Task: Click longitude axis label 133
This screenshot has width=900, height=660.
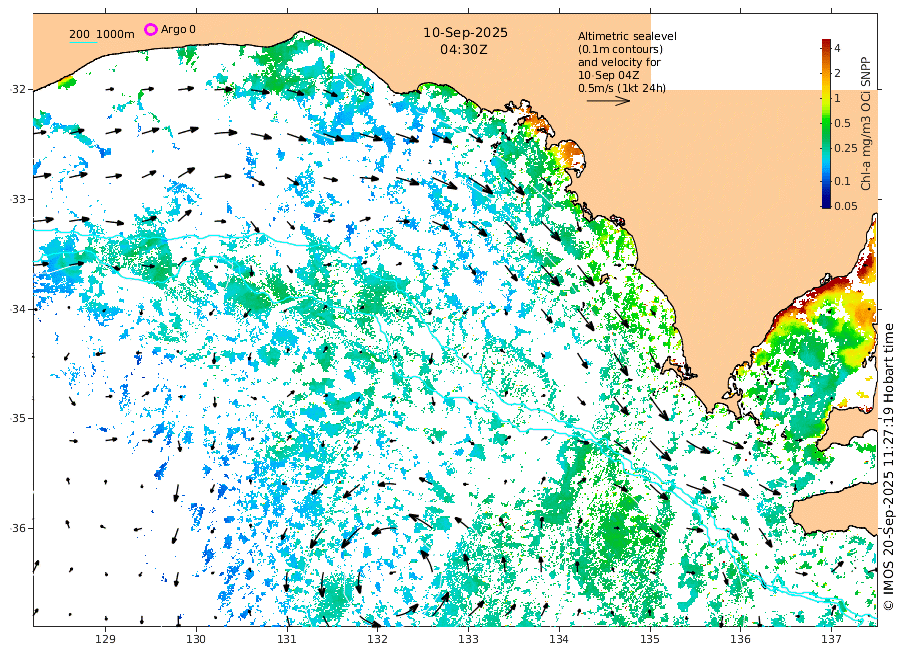Action: (x=468, y=639)
